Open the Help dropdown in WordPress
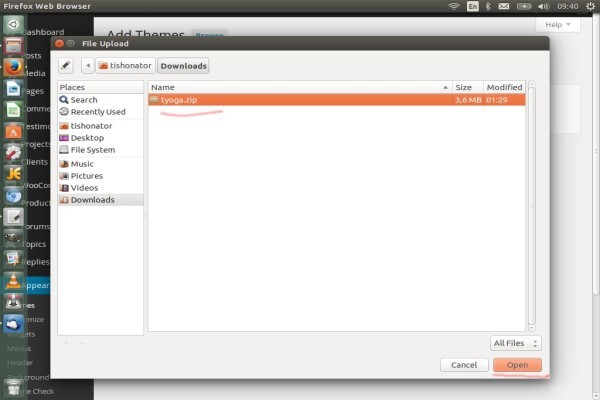 (558, 24)
